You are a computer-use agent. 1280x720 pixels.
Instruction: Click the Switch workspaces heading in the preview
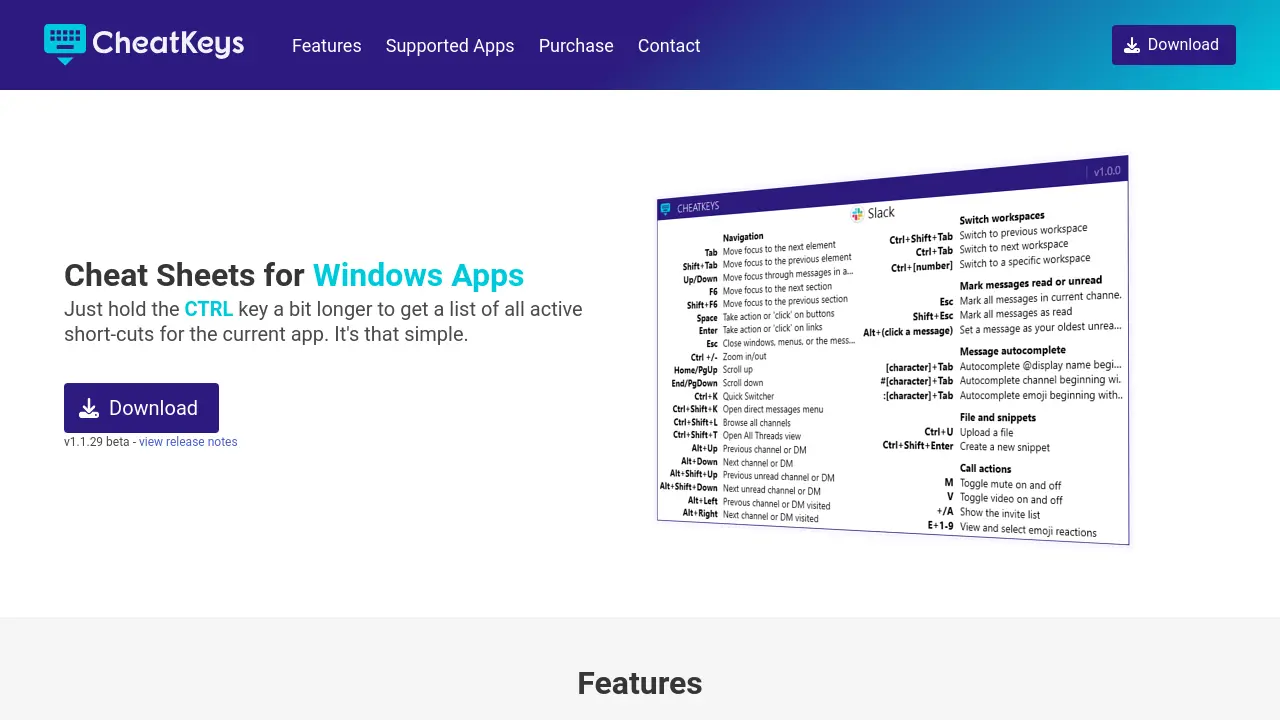(1002, 218)
